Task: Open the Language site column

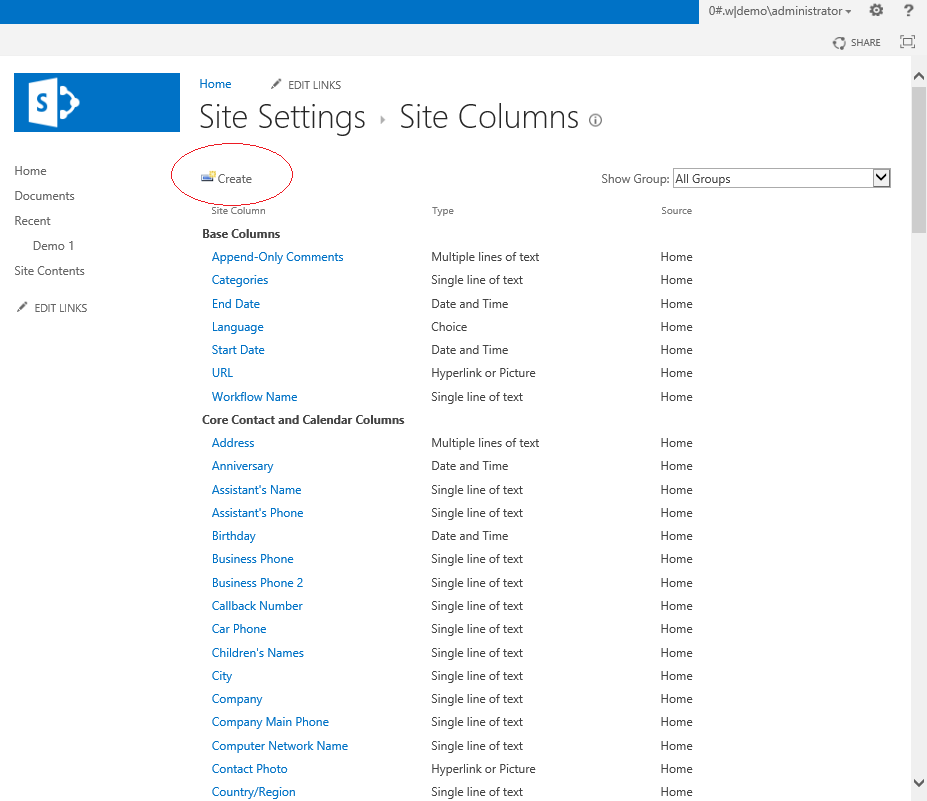Action: click(x=237, y=326)
